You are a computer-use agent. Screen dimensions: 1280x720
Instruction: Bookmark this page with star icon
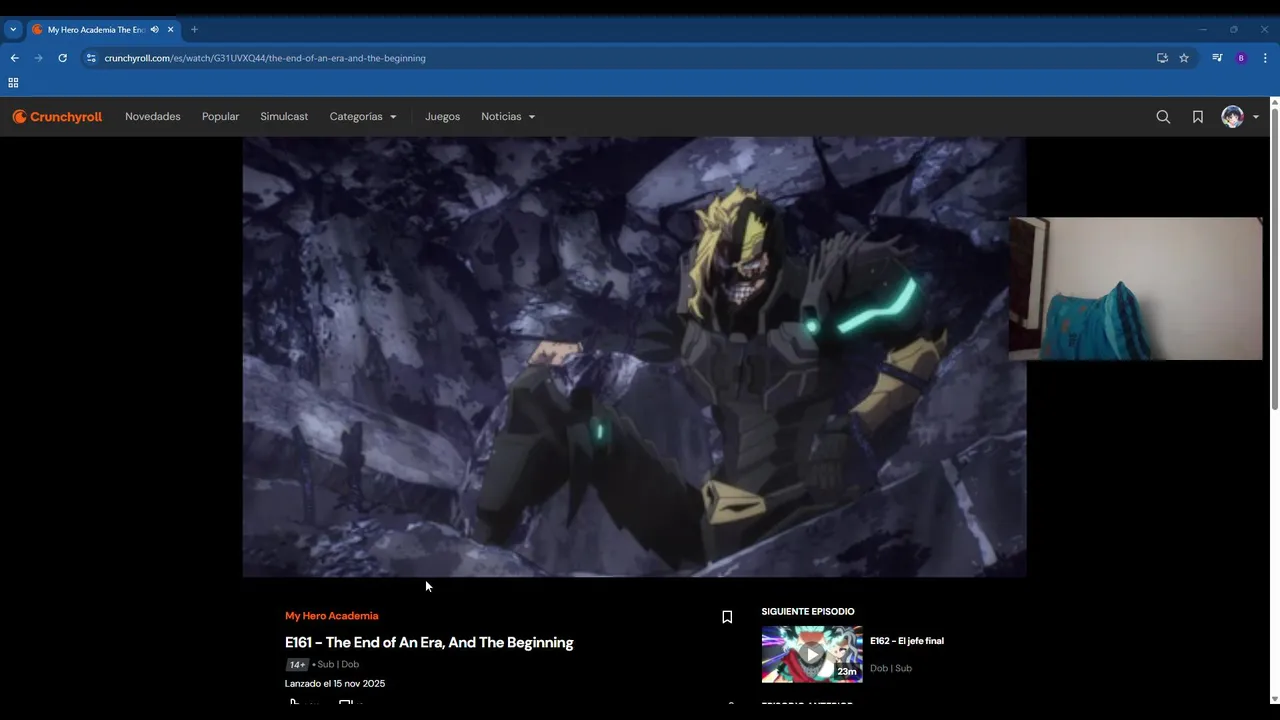[x=1184, y=58]
